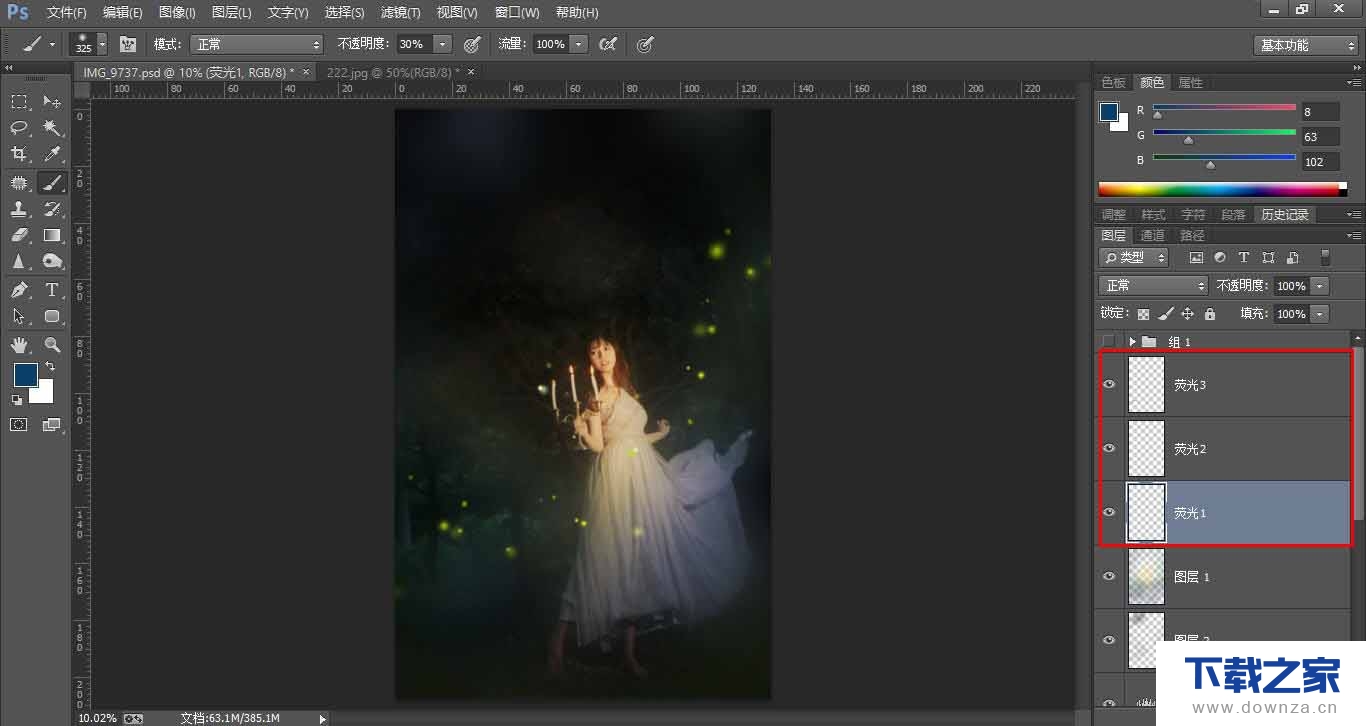This screenshot has height=726, width=1366.
Task: Hide the 荧光3 layer
Action: tap(1108, 385)
